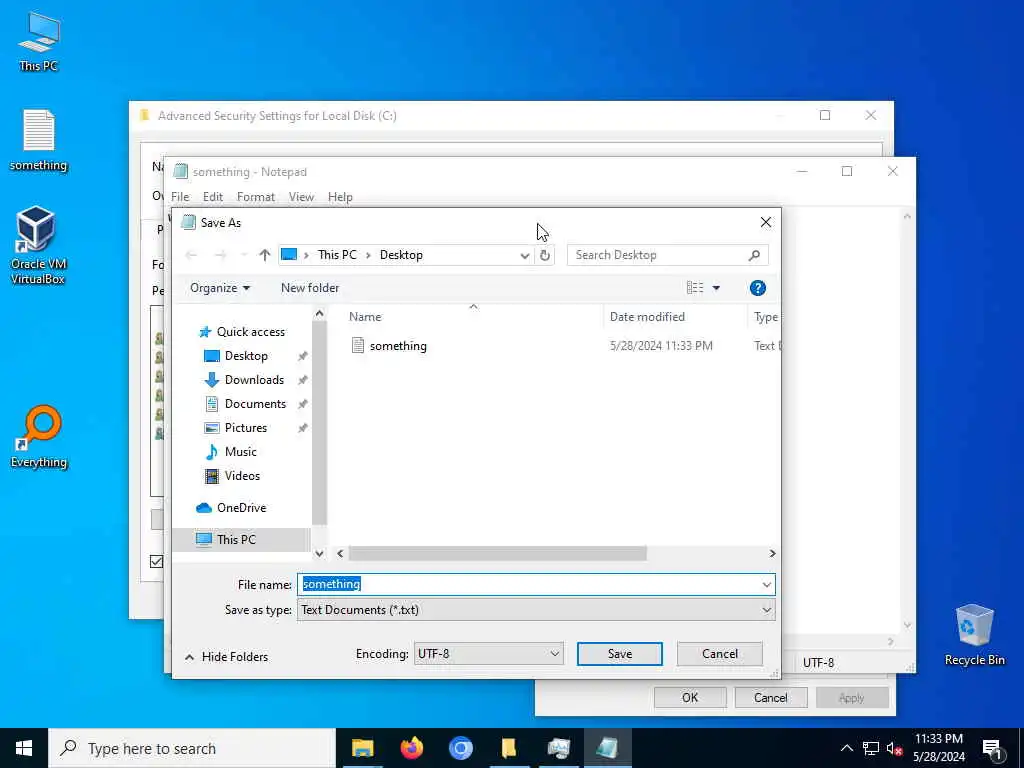The image size is (1024, 768).
Task: Open the Notepad Edit menu
Action: pos(213,197)
